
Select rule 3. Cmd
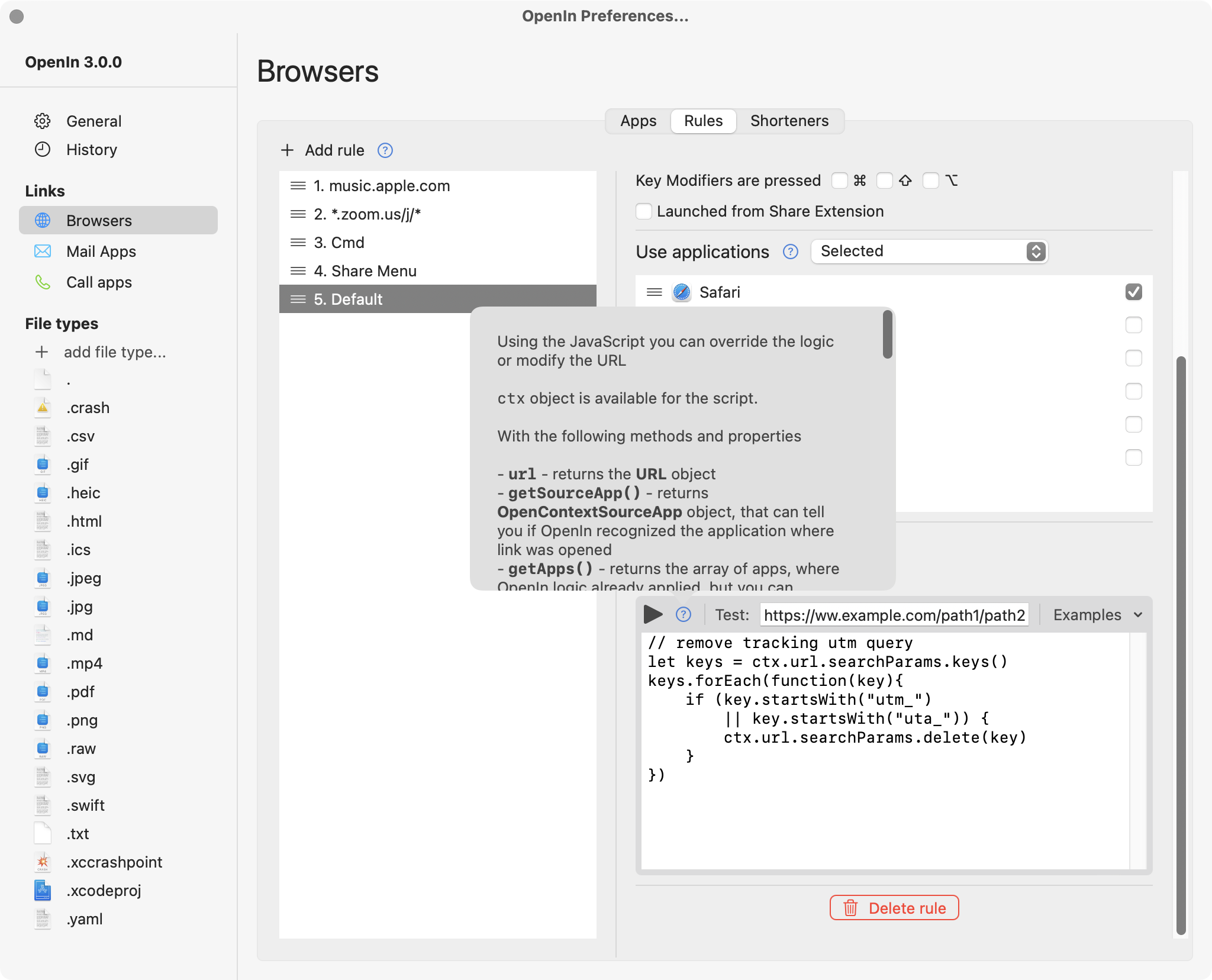tap(438, 243)
